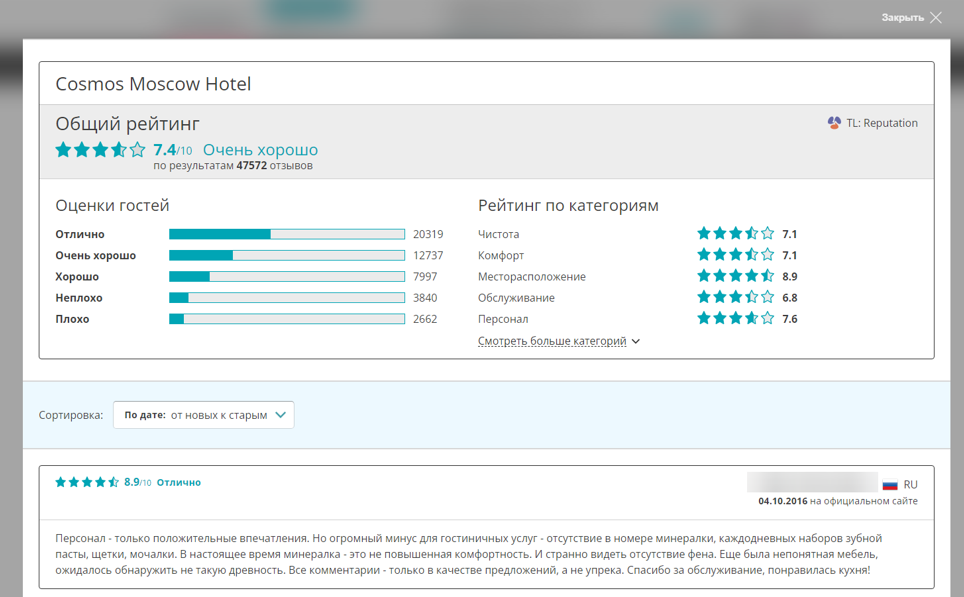Click the Отлично label in guest ratings
The width and height of the screenshot is (964, 597).
[80, 234]
